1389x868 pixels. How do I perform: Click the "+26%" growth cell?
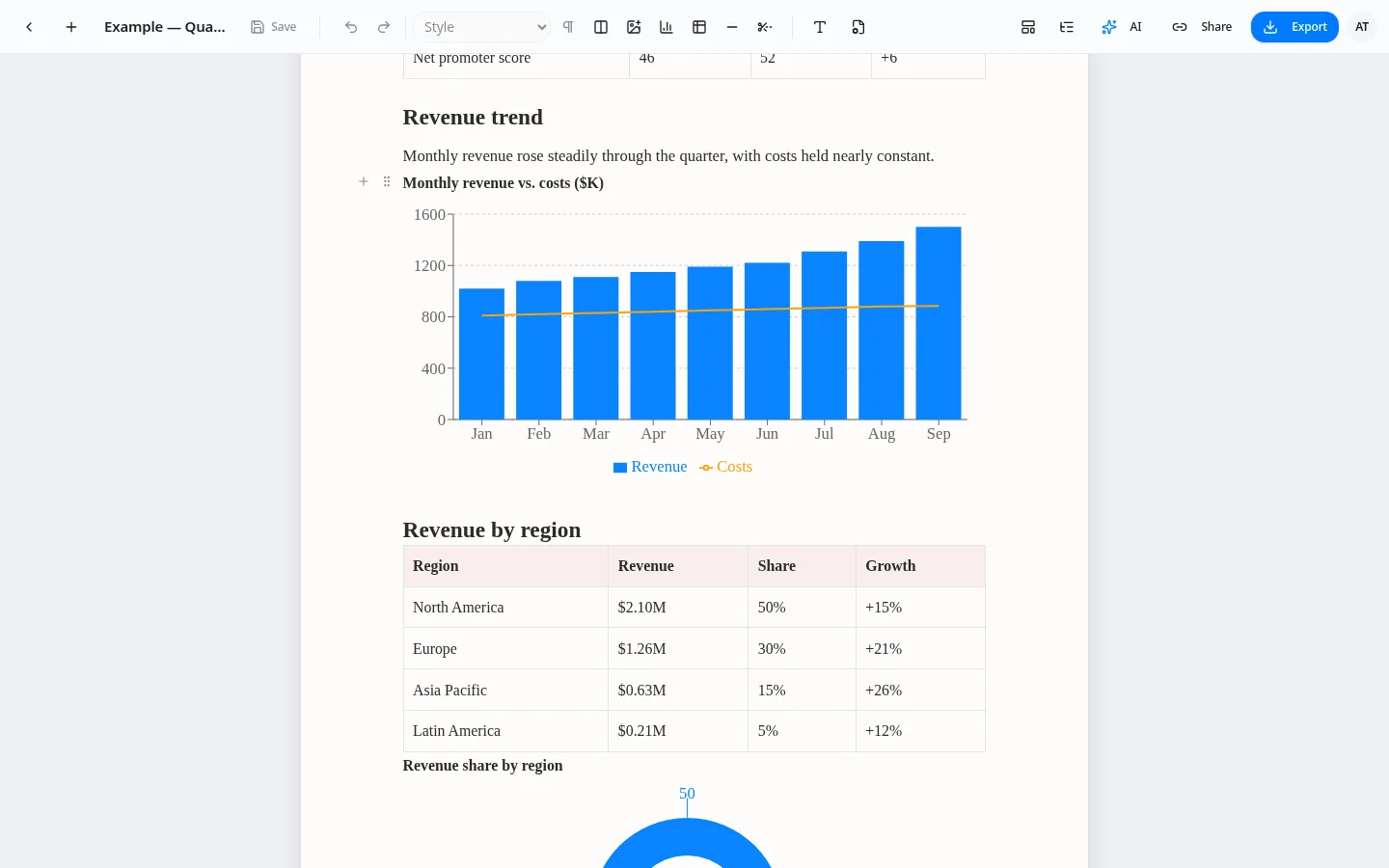point(920,691)
